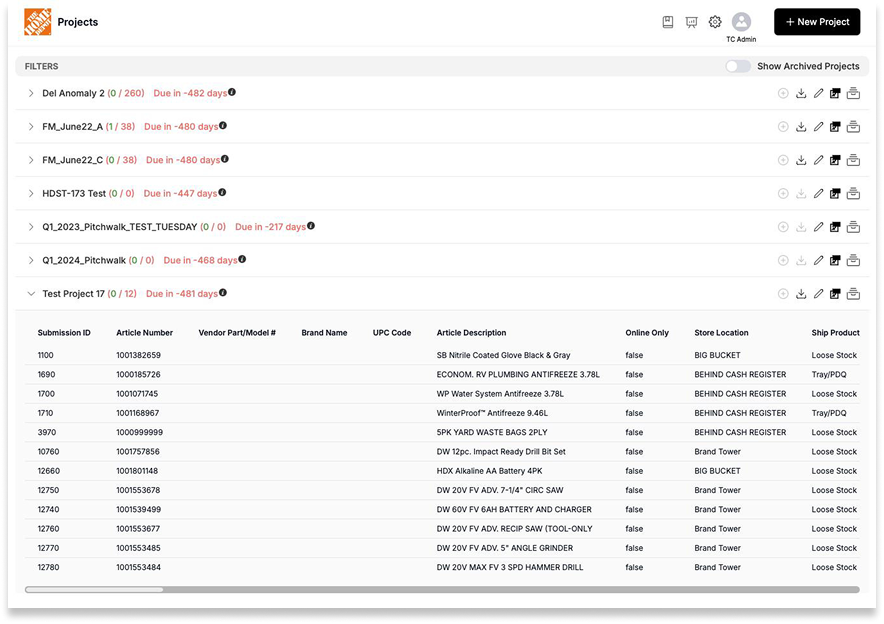Show due date info for Q1_2023_Pitchwalk_TEST_TUESDAY
This screenshot has height=624, width=884.
pos(311,225)
